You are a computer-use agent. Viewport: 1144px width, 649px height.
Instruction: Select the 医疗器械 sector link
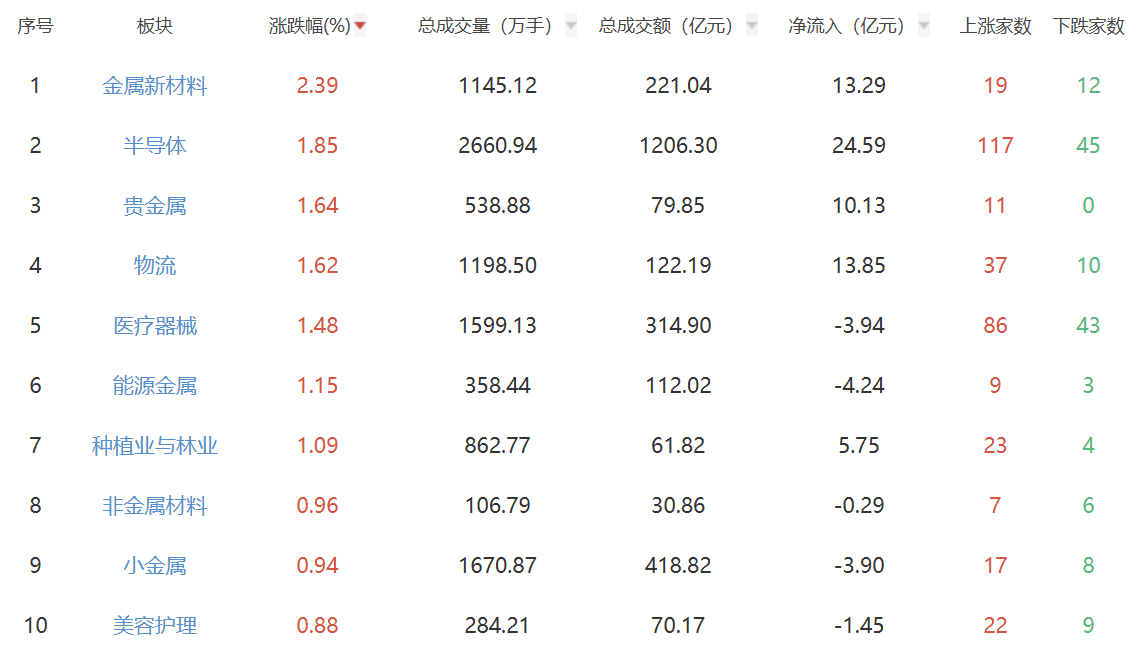pos(155,326)
